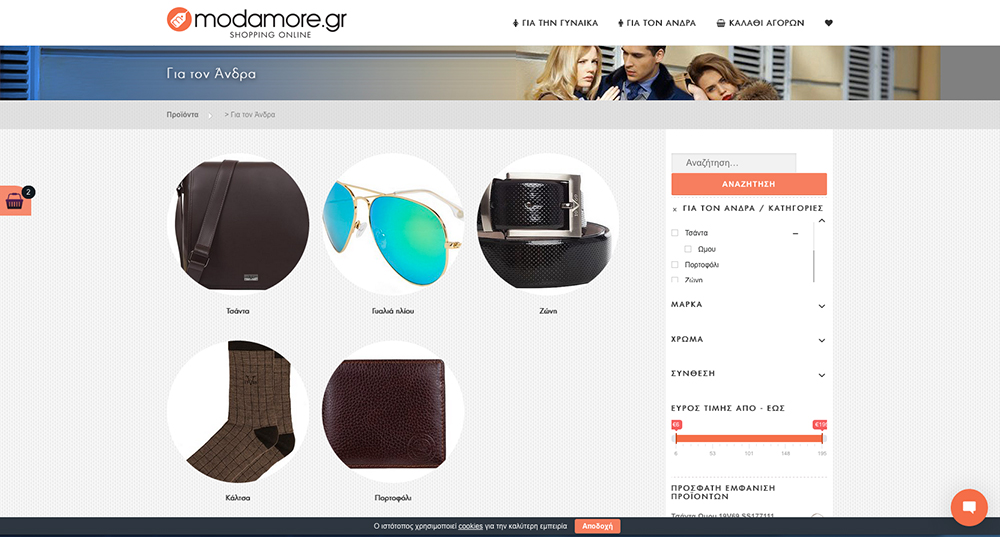Remove the category filter with x icon

[x=675, y=209]
